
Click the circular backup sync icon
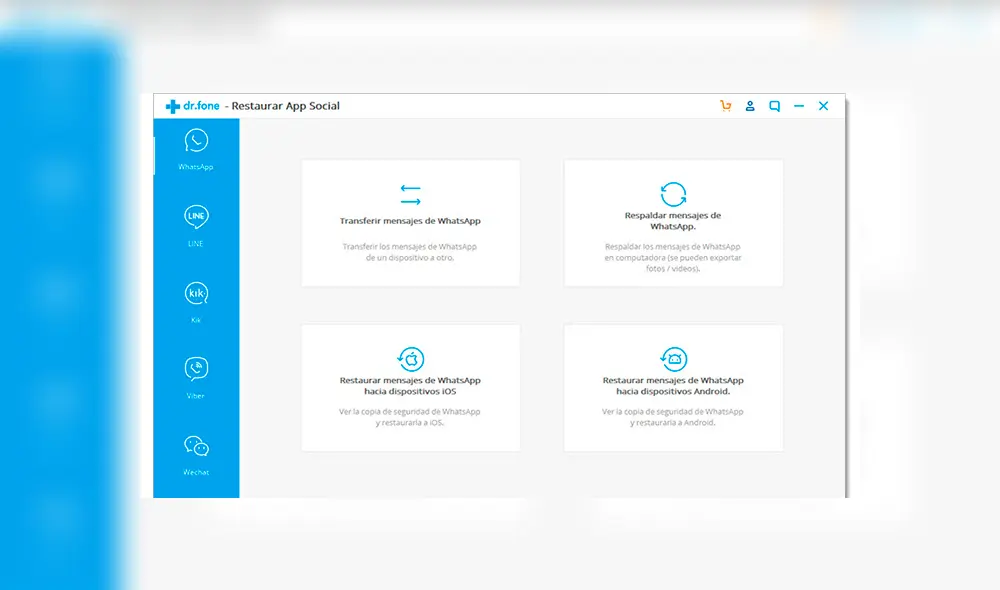673,194
